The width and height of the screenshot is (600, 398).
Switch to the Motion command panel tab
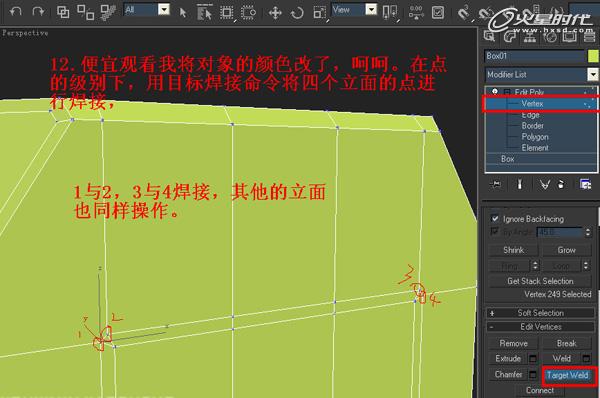(x=550, y=36)
